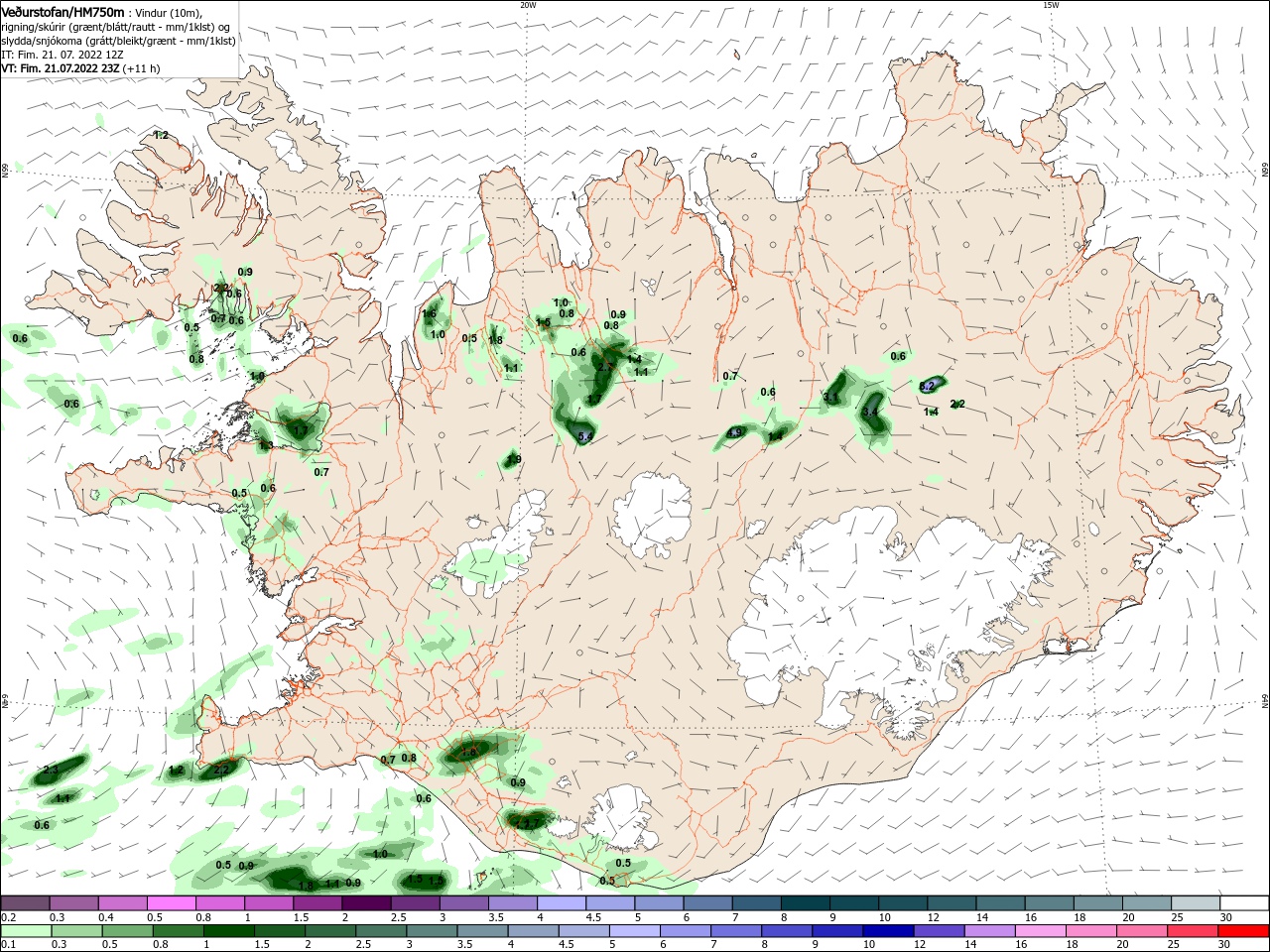Viewport: 1270px width, 952px height.
Task: Click the 1.3 value near Breiðafjörður
Action: tap(265, 446)
